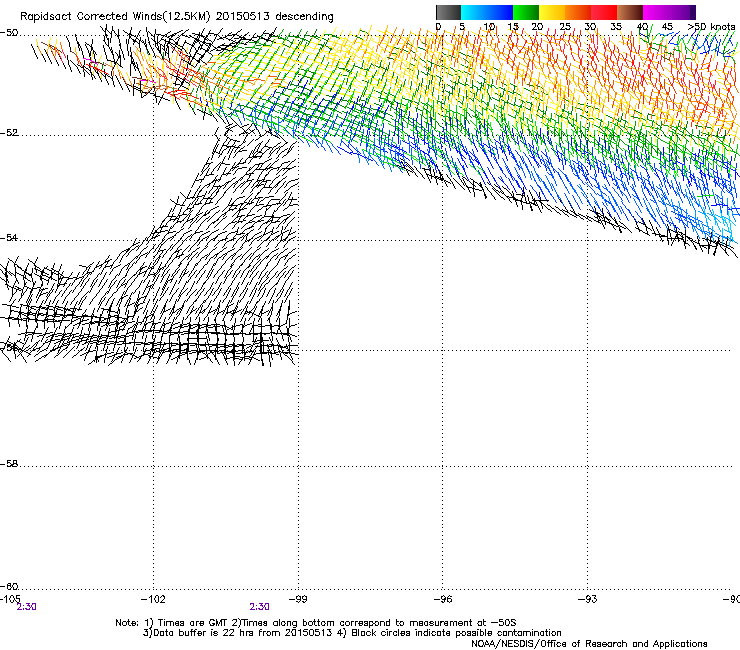
Task: Click the longitude label -93
Action: click(588, 599)
